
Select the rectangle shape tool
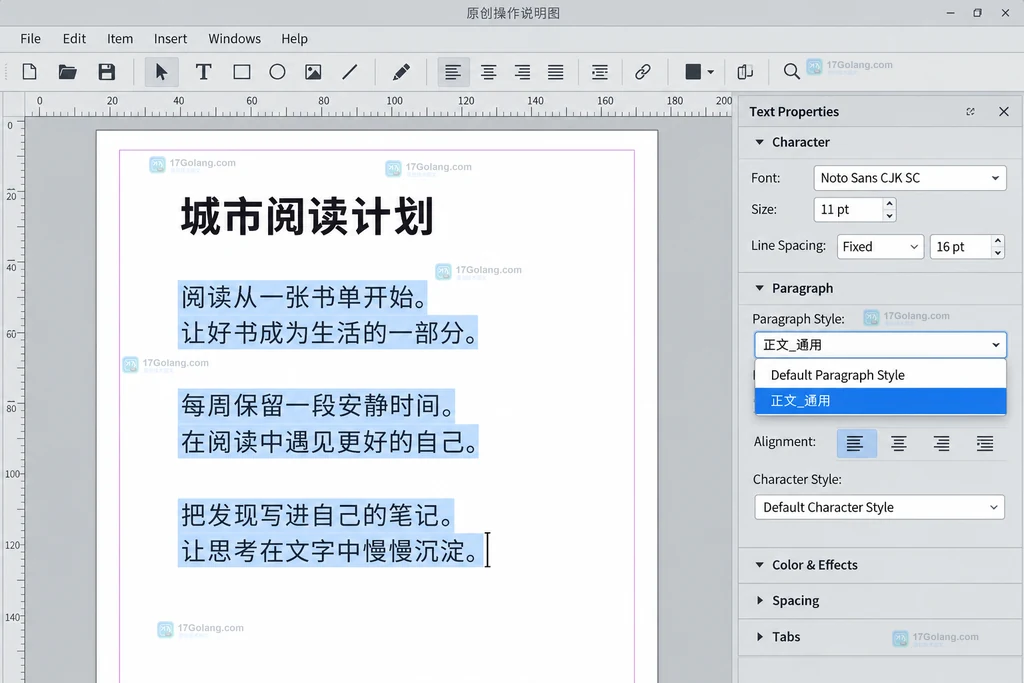242,72
